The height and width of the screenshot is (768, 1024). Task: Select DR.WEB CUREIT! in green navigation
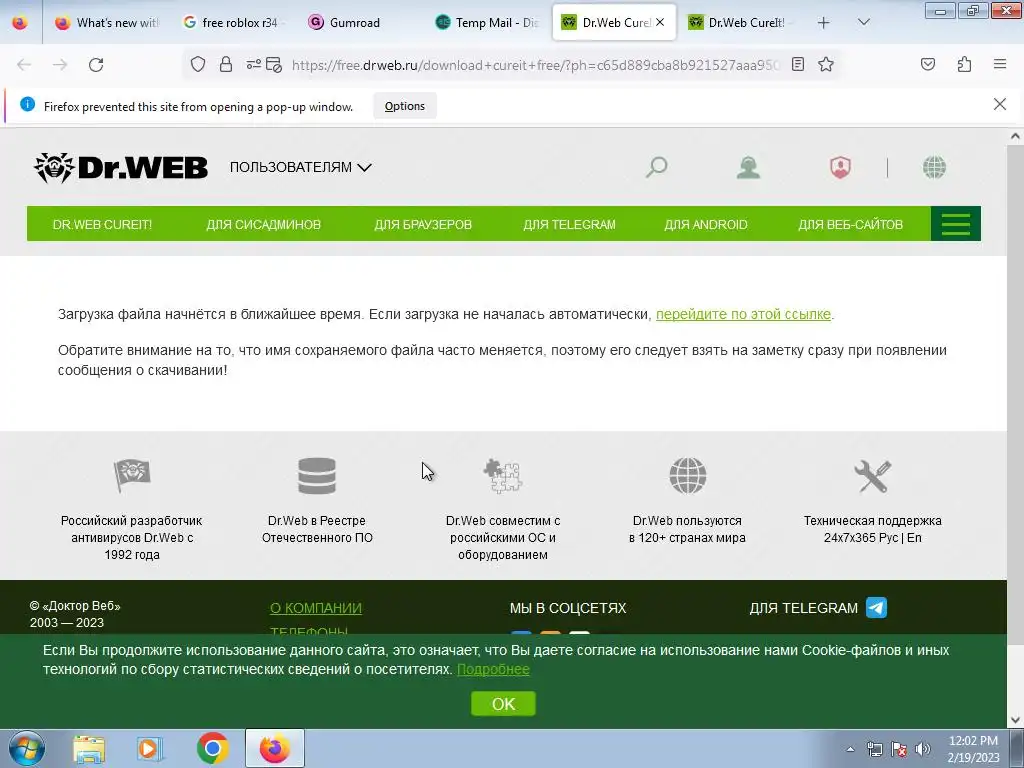coord(102,224)
